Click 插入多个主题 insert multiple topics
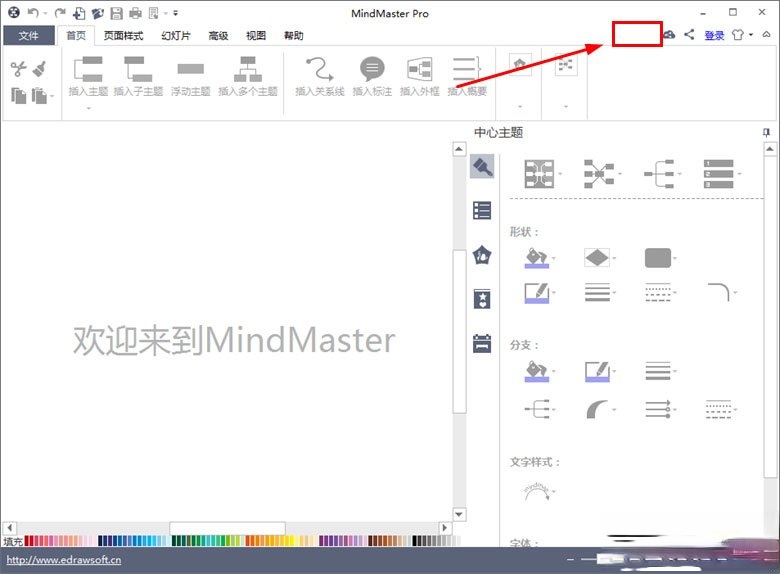 point(248,76)
